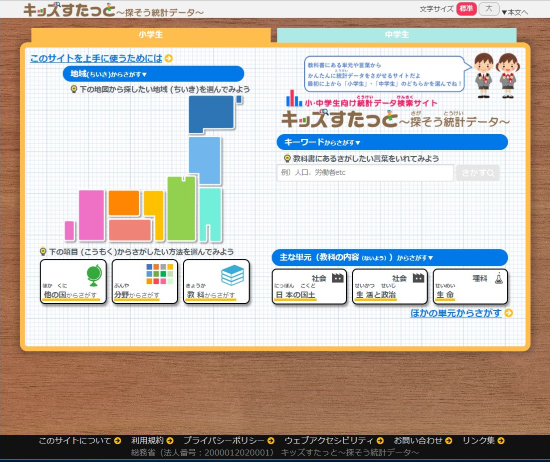Open the 日本の国土 unit card
550x462 pixels.
tap(309, 287)
